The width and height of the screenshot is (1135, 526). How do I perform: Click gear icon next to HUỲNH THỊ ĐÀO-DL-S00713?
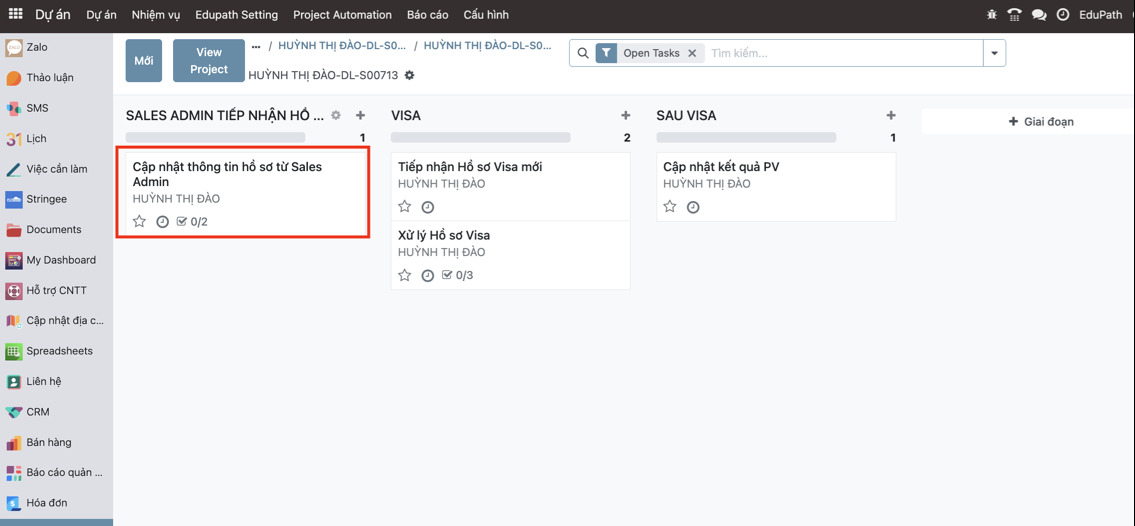click(x=410, y=75)
